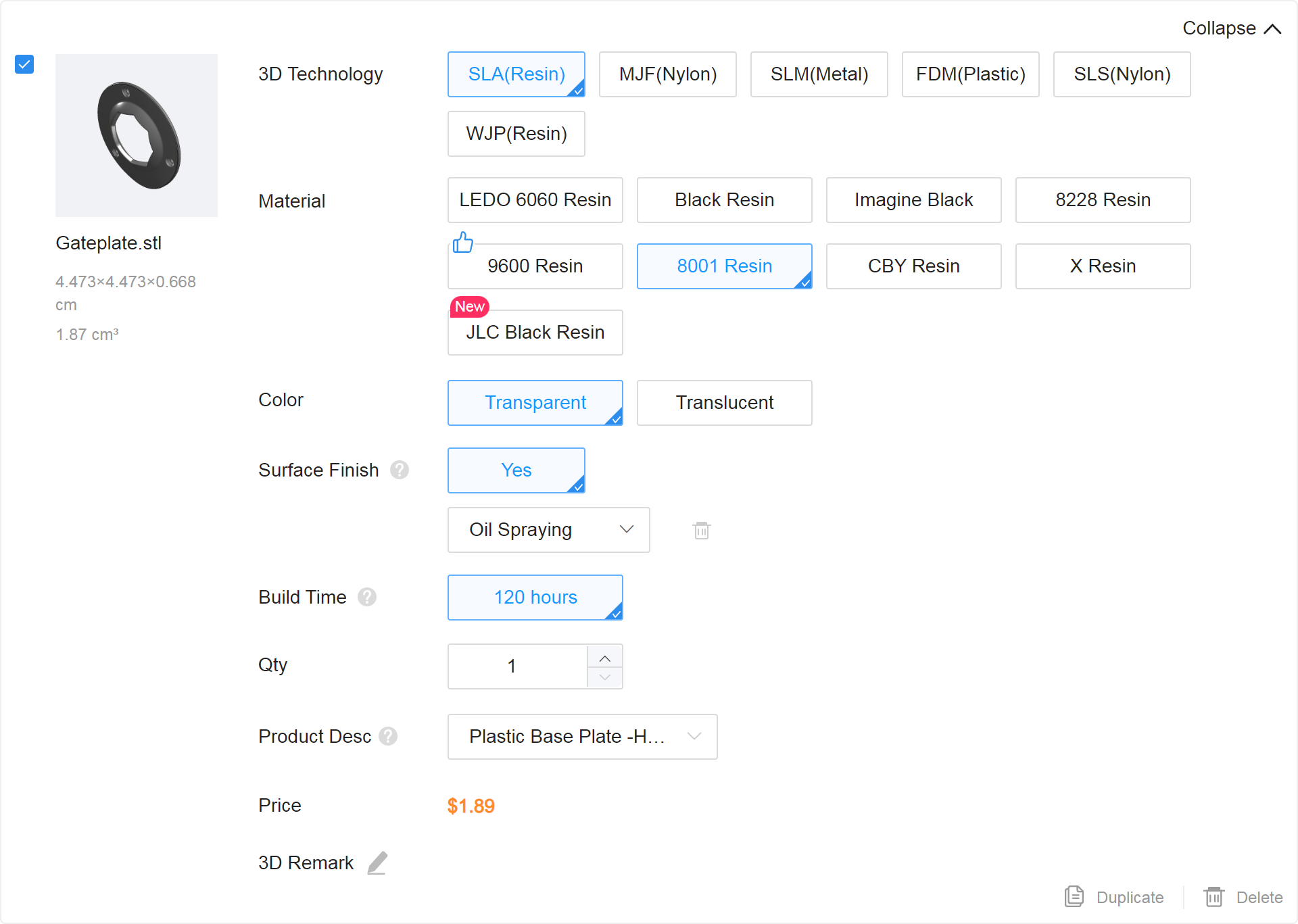Choose JLC Black Resin material
The image size is (1298, 924).
pos(535,333)
